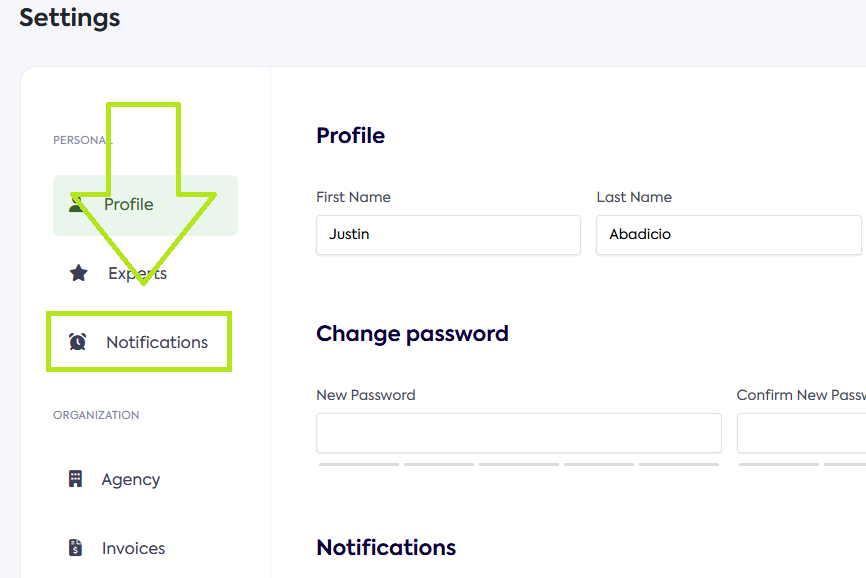Click the Notifications heading in main panel
The image size is (866, 578).
point(386,548)
